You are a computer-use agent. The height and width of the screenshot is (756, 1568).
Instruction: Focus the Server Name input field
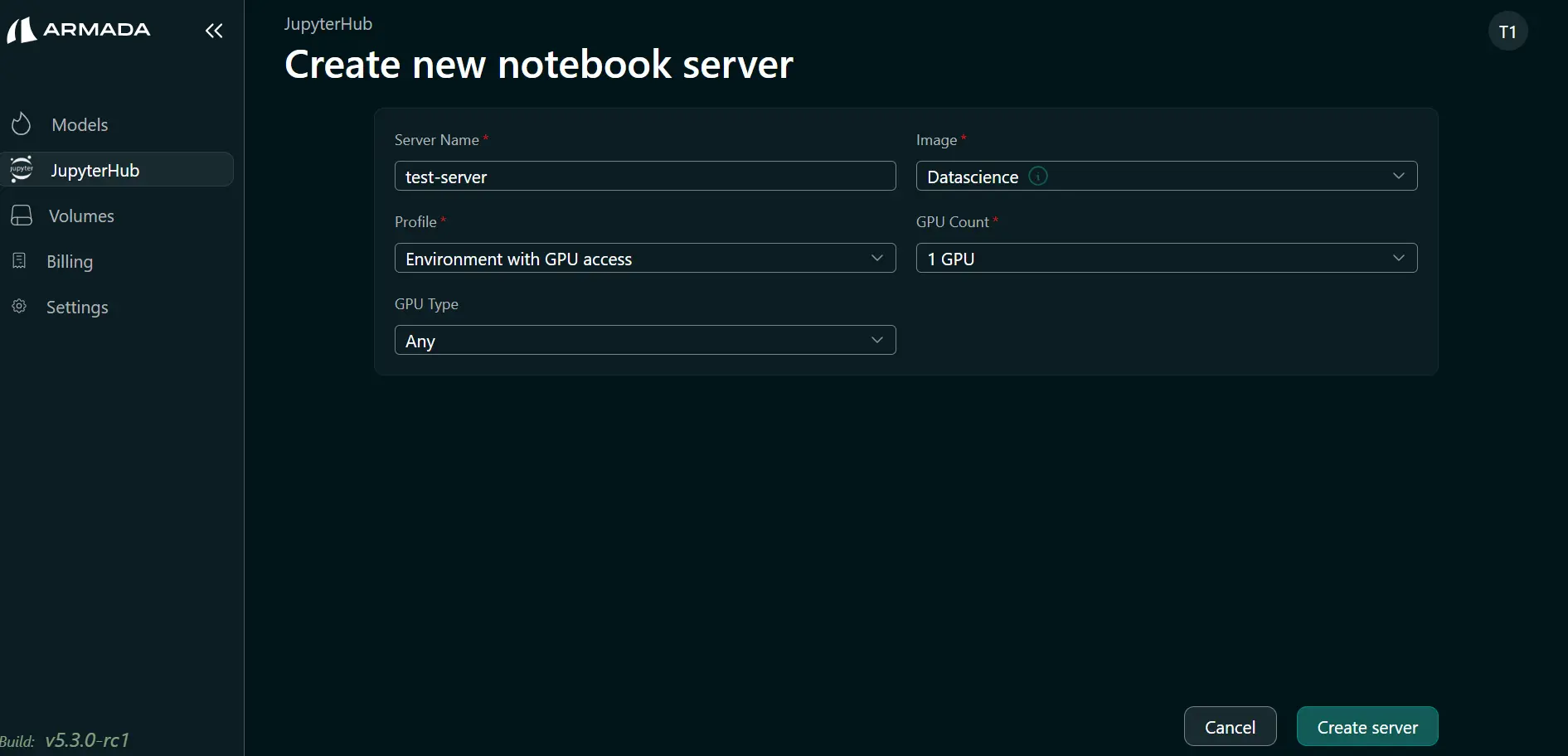tap(645, 176)
